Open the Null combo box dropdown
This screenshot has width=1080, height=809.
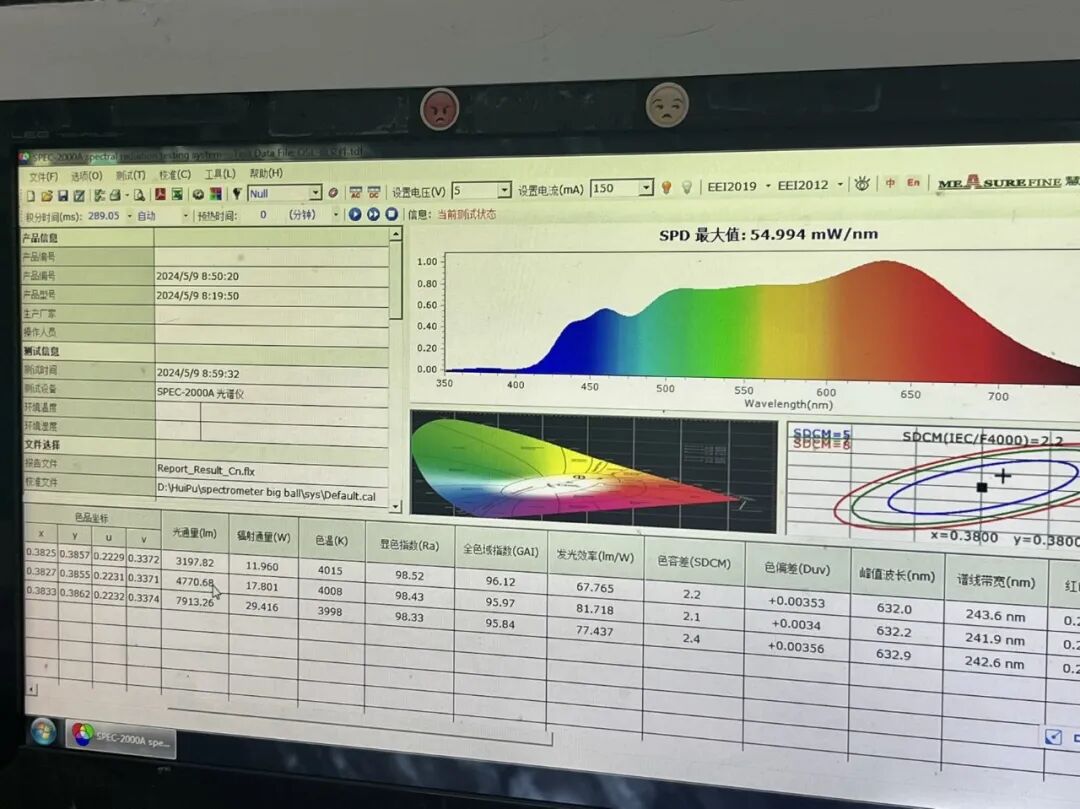(x=315, y=193)
